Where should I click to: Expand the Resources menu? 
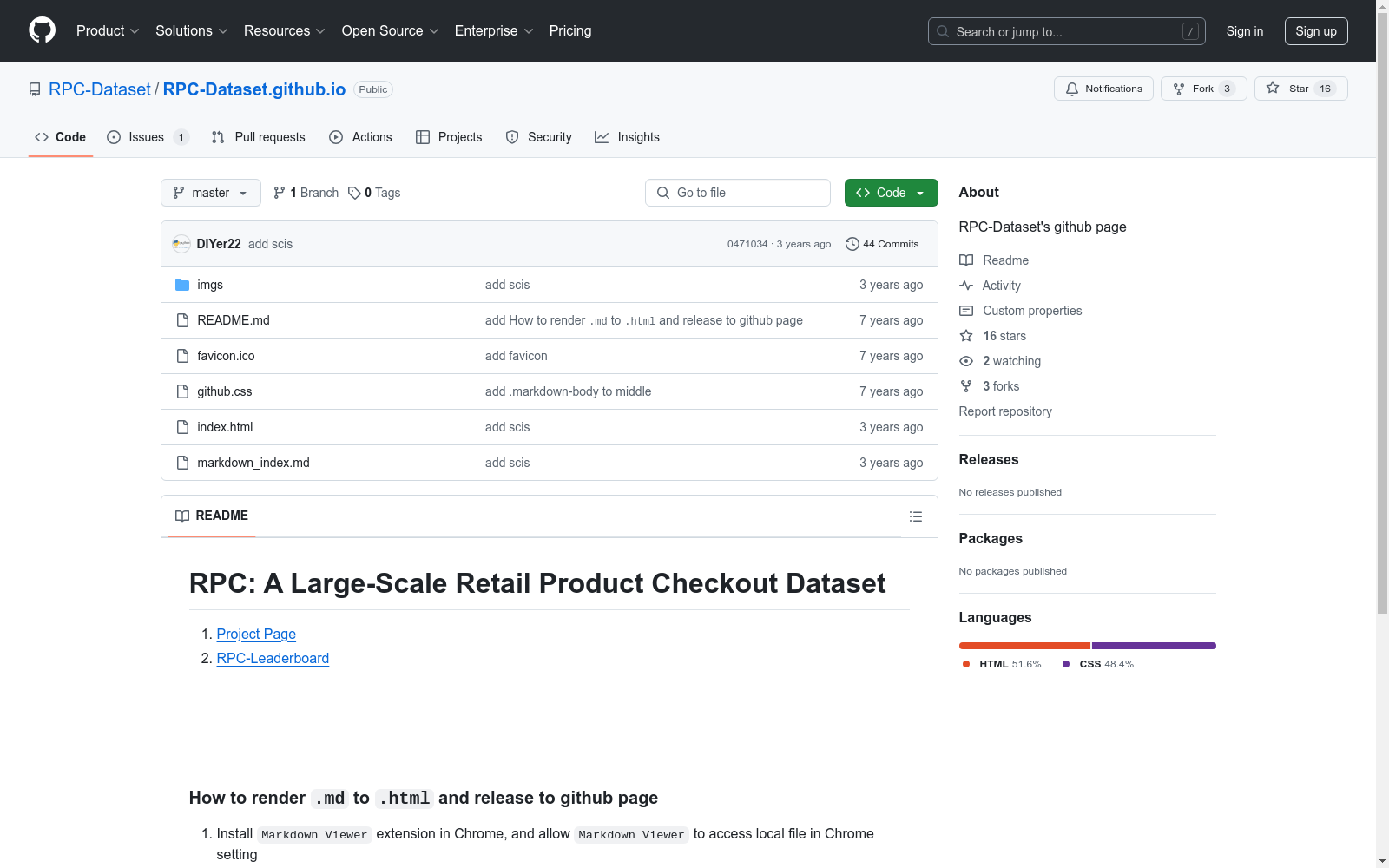[285, 30]
